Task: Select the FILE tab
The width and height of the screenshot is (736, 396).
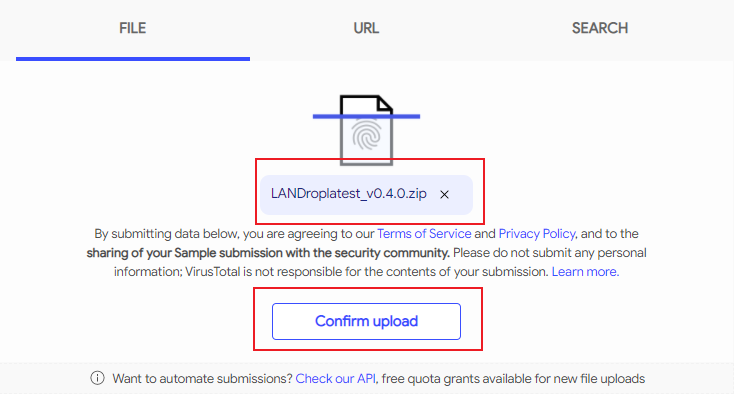Action: pyautogui.click(x=132, y=28)
